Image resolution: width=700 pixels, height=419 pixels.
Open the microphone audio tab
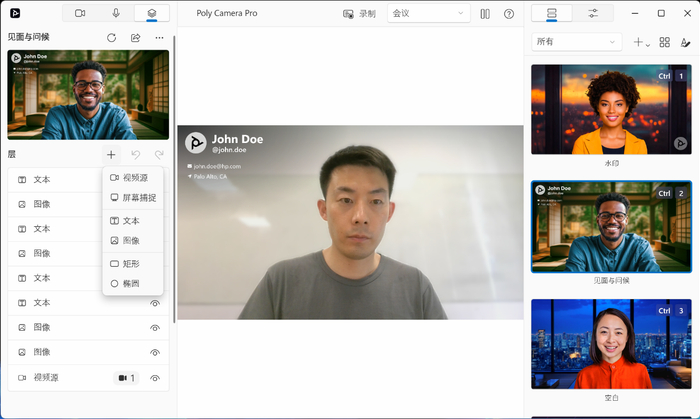116,14
